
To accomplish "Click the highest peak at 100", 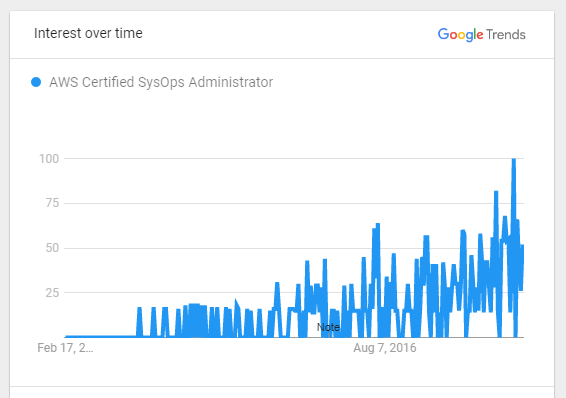I will click(x=514, y=159).
